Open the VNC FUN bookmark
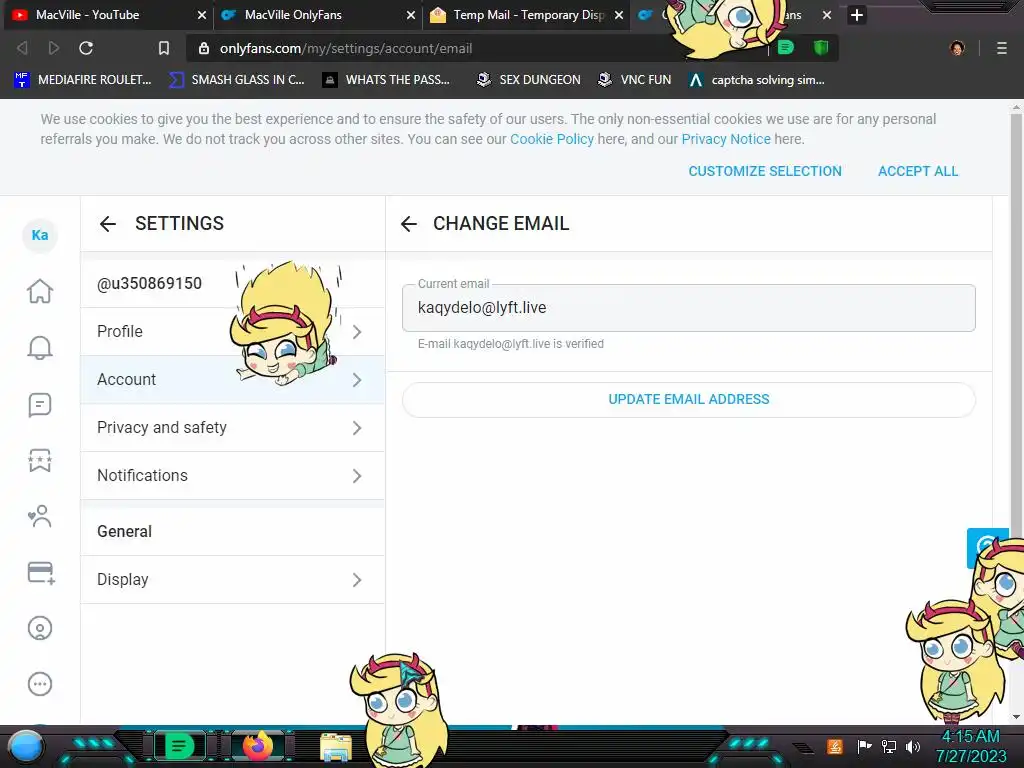Viewport: 1024px width, 768px height. pyautogui.click(x=634, y=80)
